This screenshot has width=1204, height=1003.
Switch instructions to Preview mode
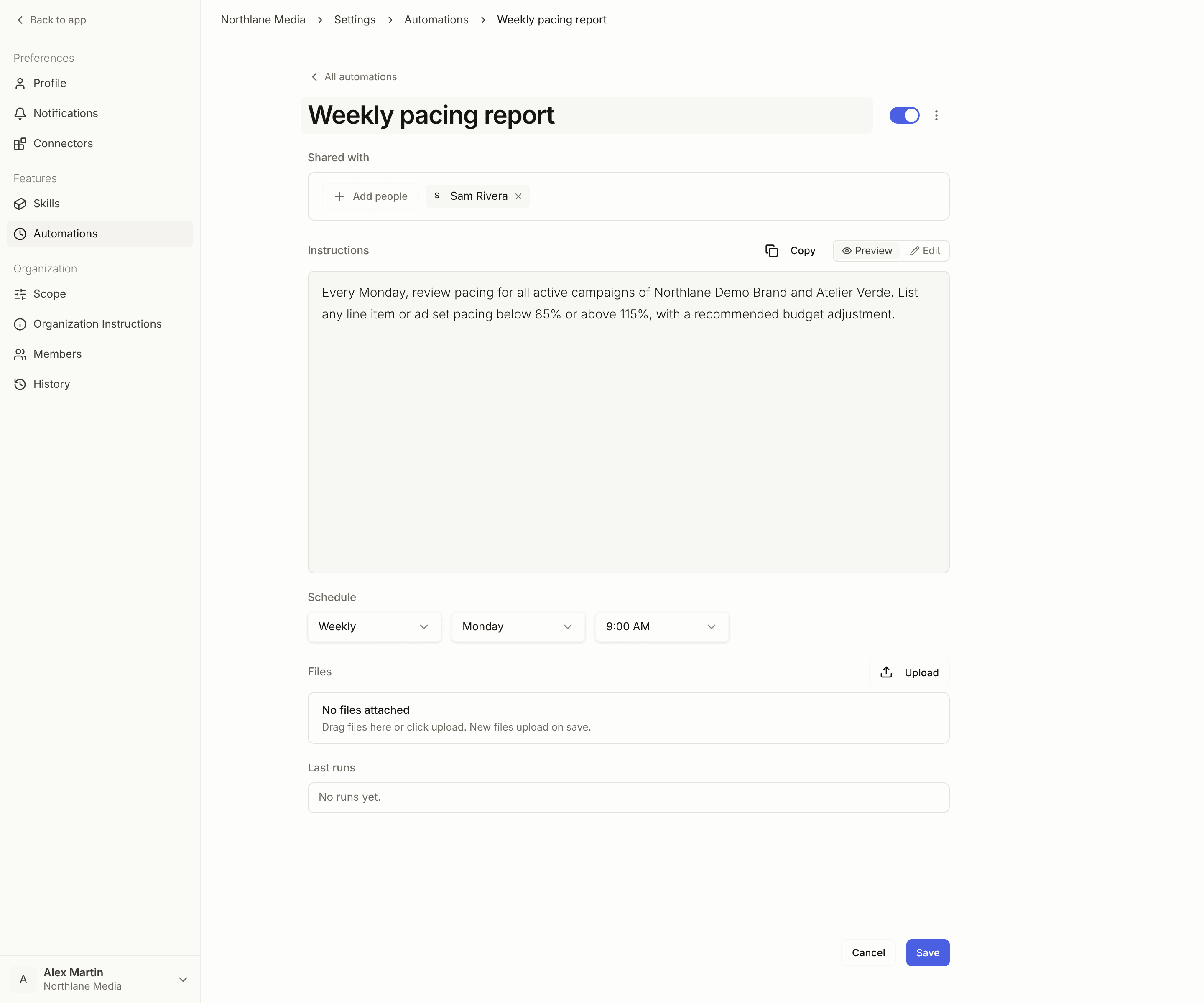(867, 250)
